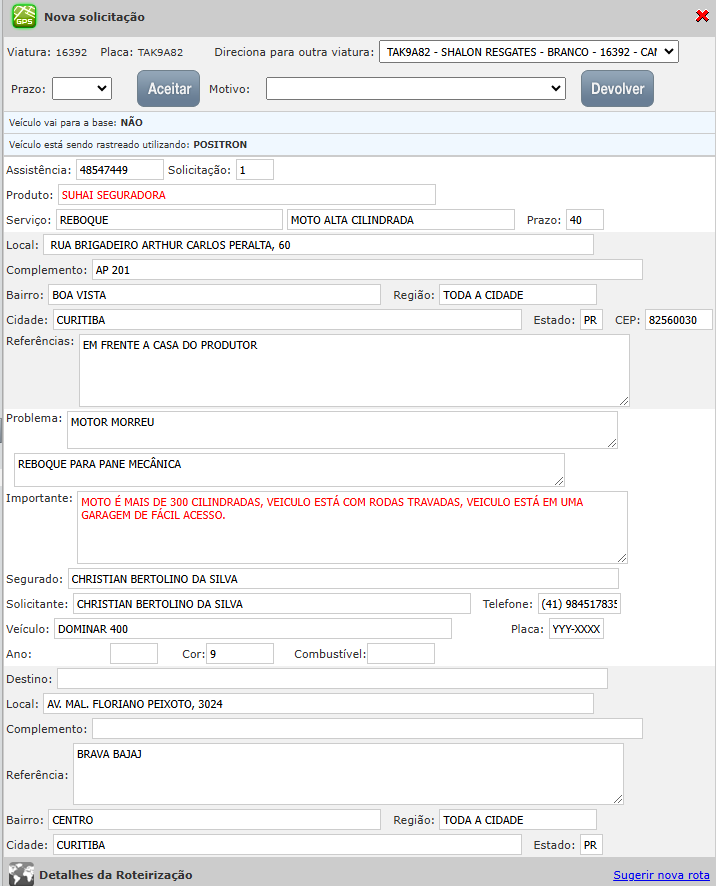The height and width of the screenshot is (886, 727).
Task: Click the green GPS icon in the header
Action: (x=23, y=16)
